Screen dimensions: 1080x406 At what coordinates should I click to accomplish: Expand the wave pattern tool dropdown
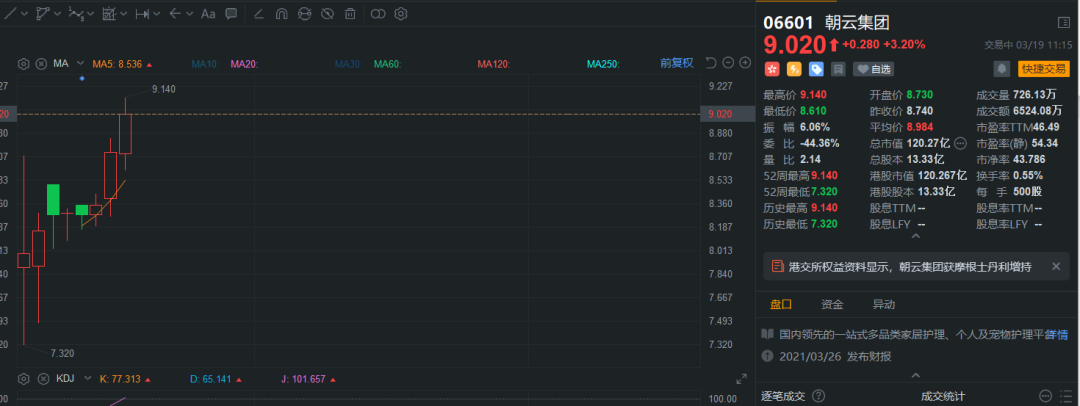(x=90, y=14)
